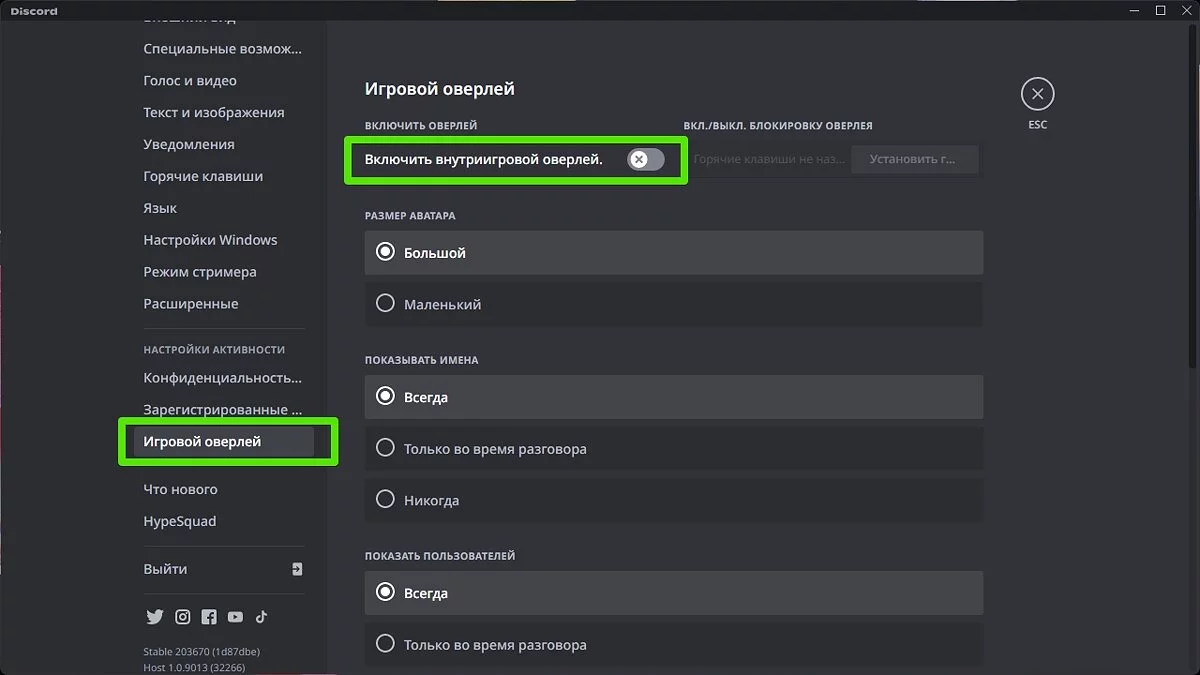Enable the in-game overlay toggle
This screenshot has height=675, width=1200.
tap(646, 159)
